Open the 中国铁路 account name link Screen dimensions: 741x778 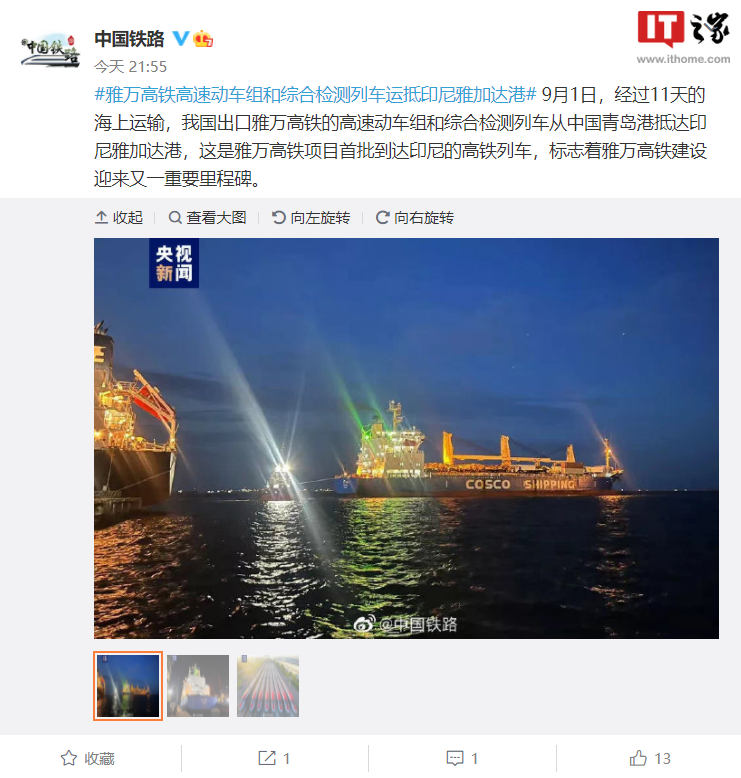pos(130,39)
